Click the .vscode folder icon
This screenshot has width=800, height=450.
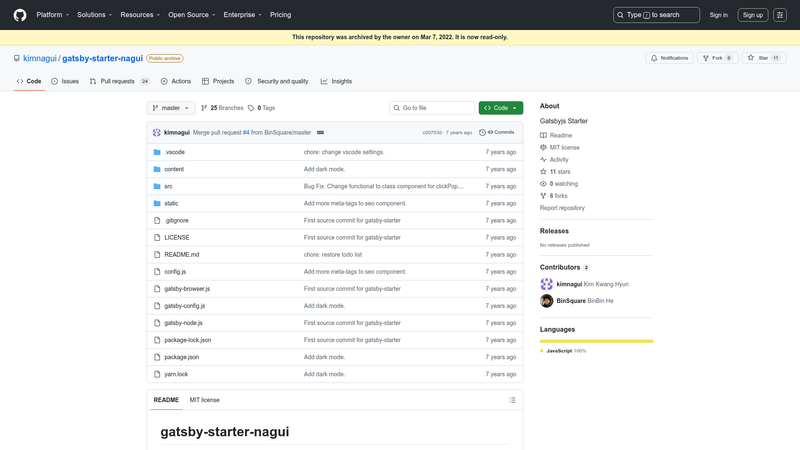click(157, 152)
